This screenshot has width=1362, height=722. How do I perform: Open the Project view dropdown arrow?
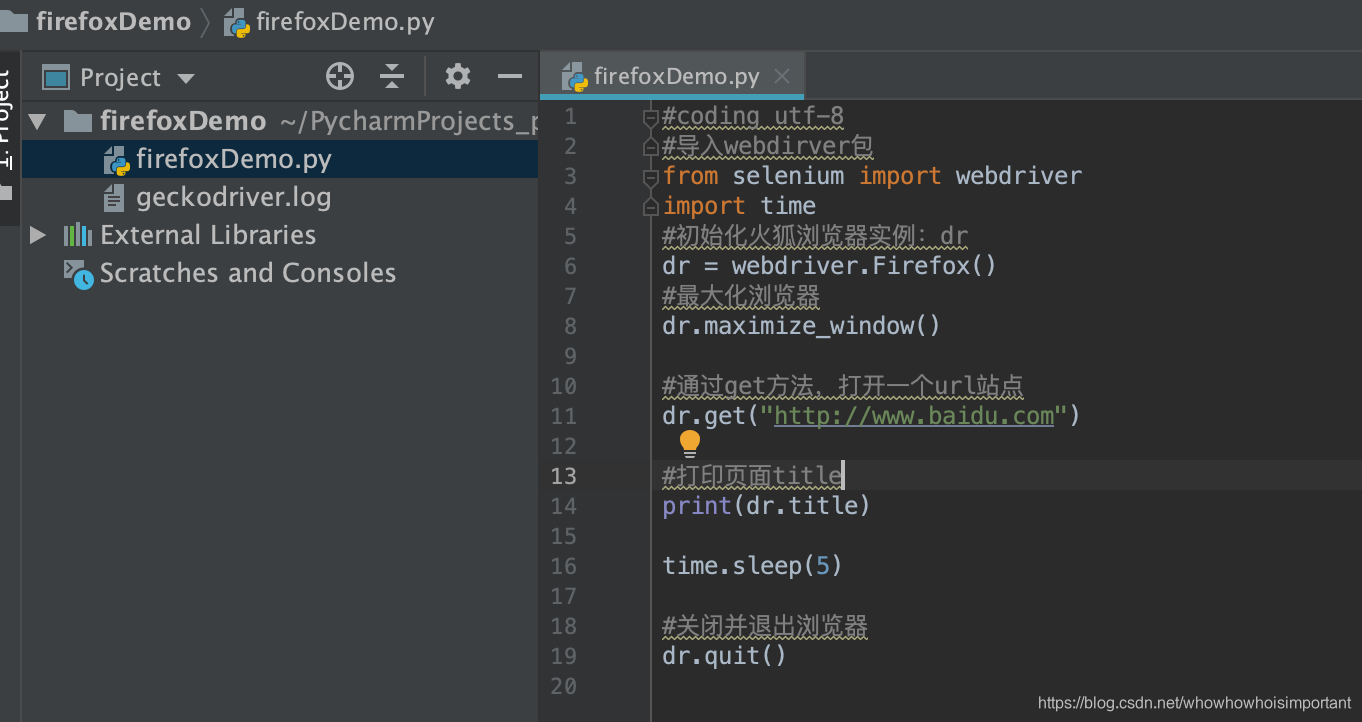pos(186,77)
